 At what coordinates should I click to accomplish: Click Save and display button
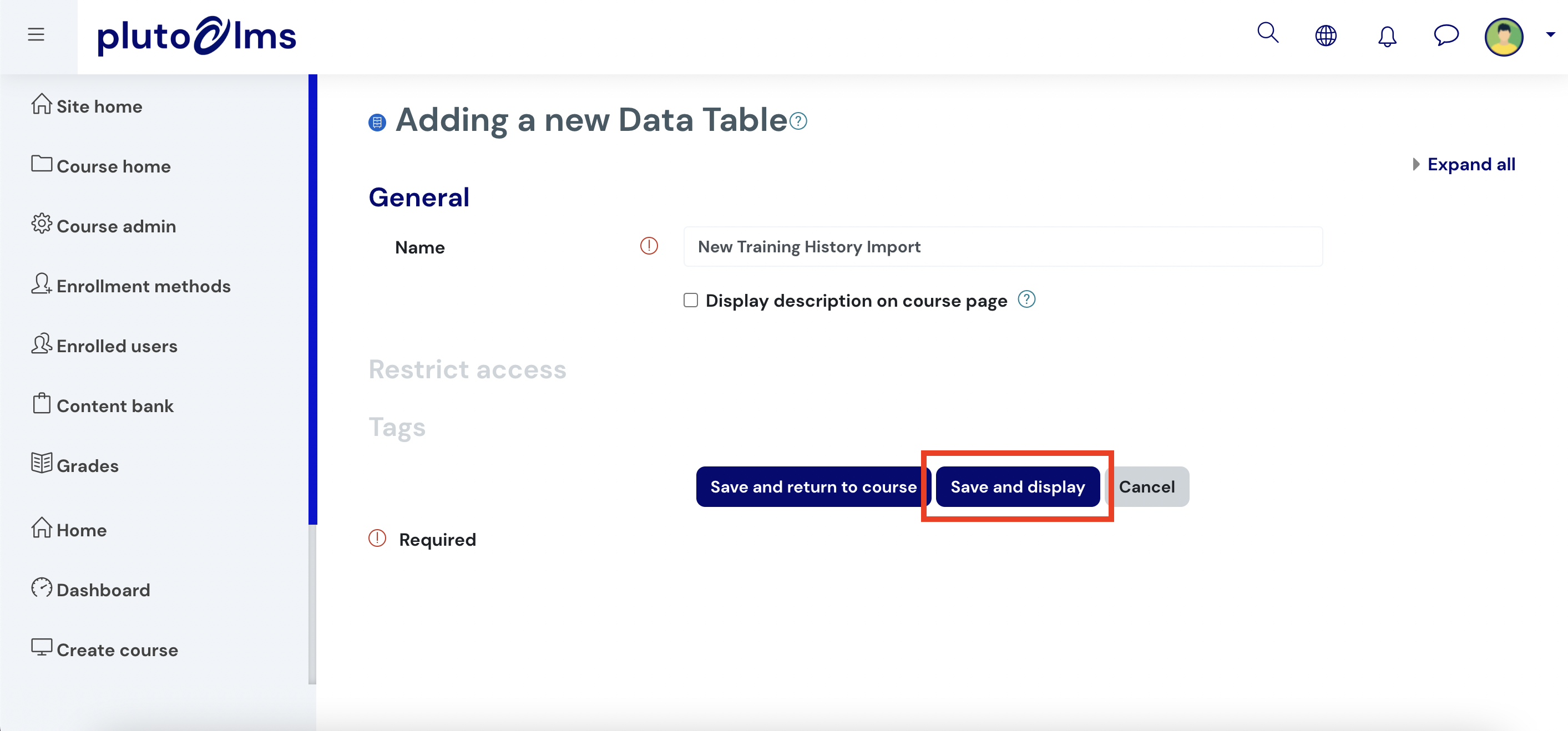(1018, 486)
